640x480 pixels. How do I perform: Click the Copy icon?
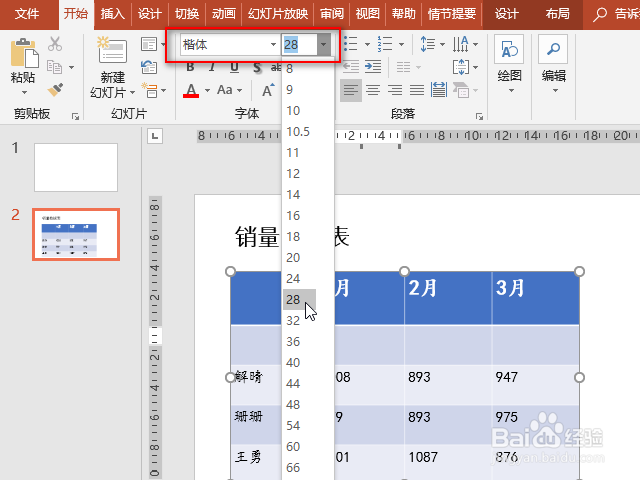tap(55, 67)
